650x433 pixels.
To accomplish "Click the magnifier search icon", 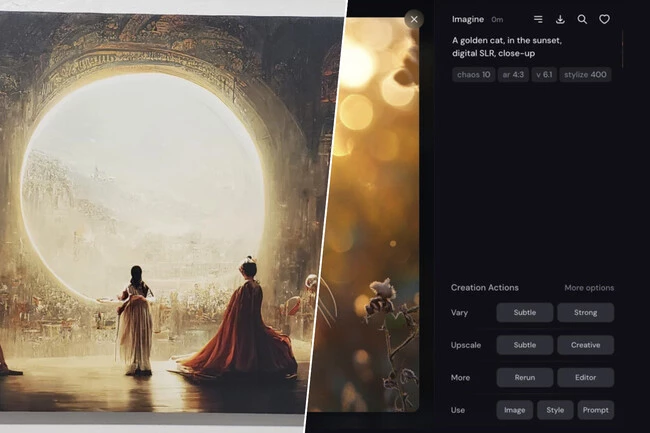I will (x=582, y=19).
